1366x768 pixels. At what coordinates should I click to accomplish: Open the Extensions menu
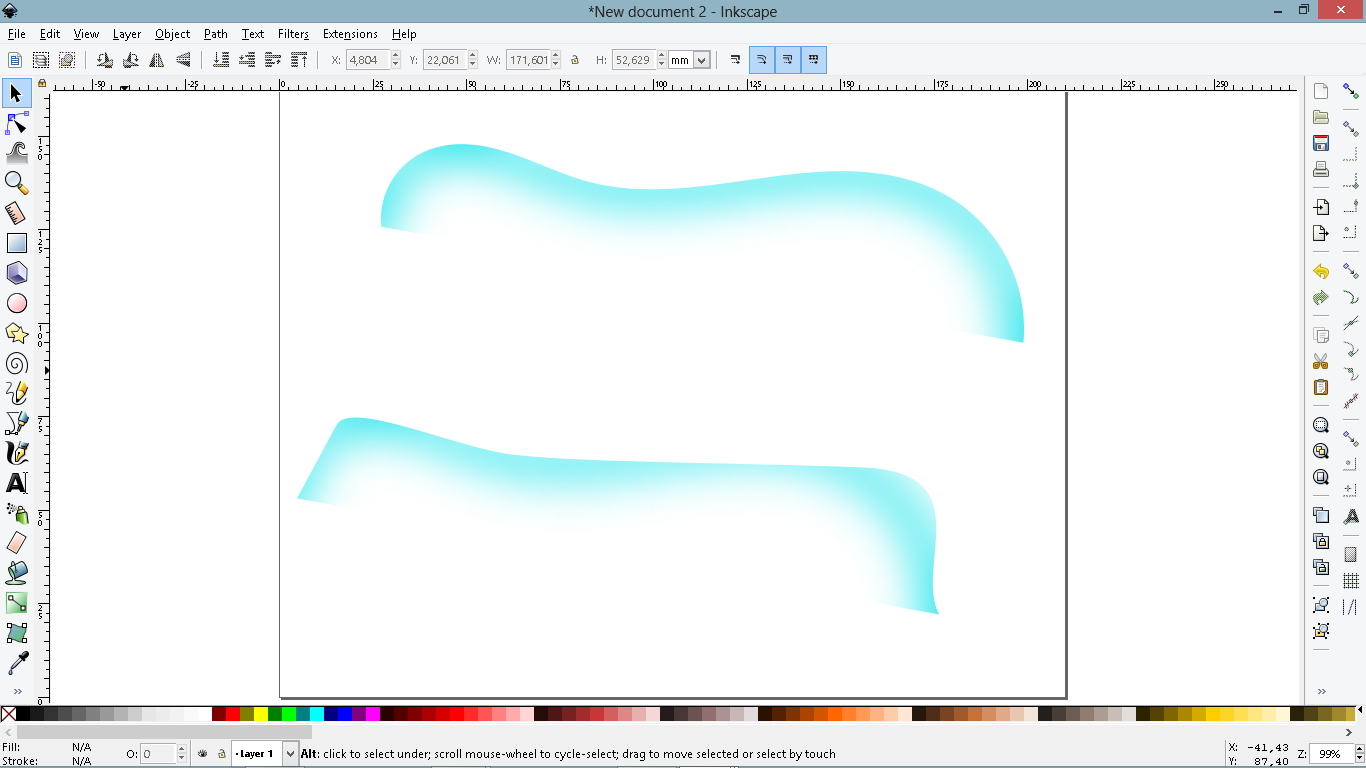[x=350, y=34]
